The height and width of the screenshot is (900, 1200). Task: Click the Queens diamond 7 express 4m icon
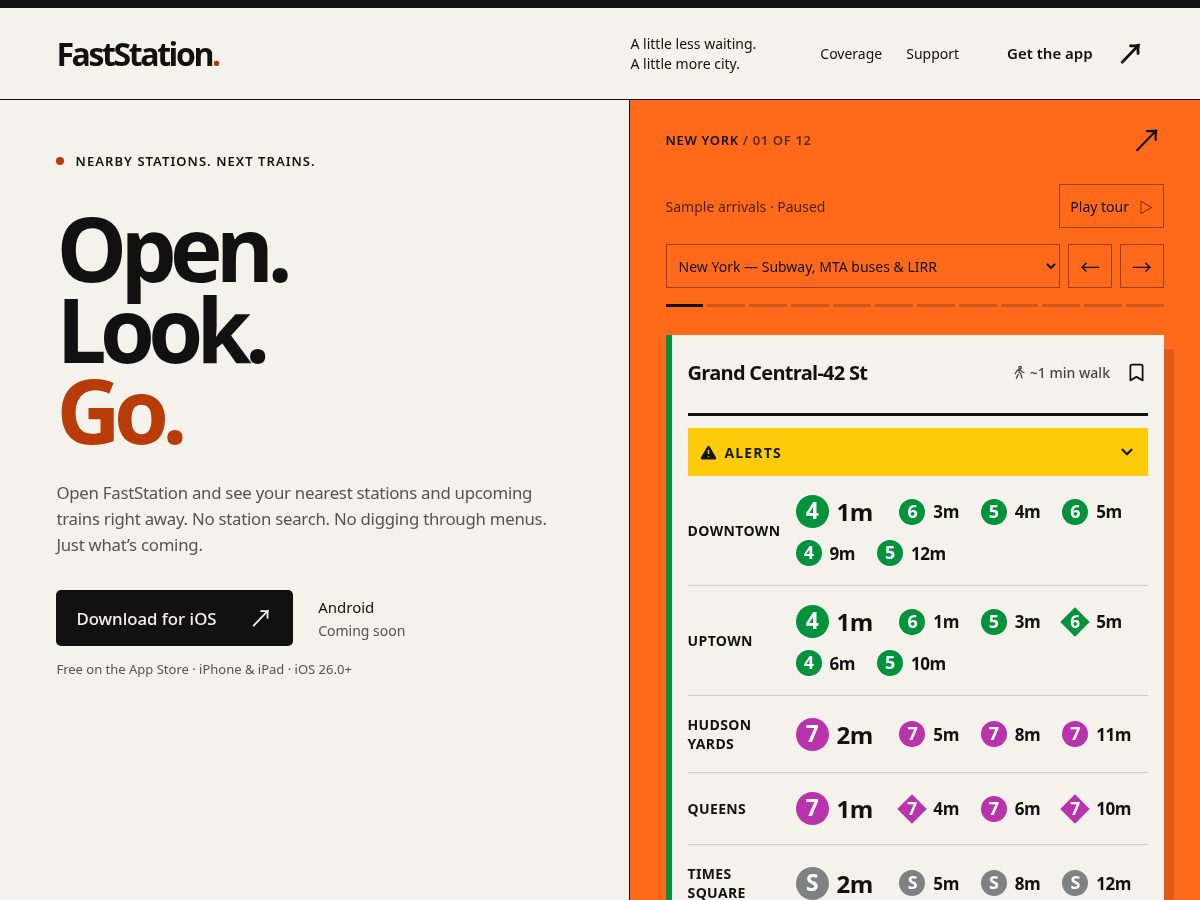911,808
